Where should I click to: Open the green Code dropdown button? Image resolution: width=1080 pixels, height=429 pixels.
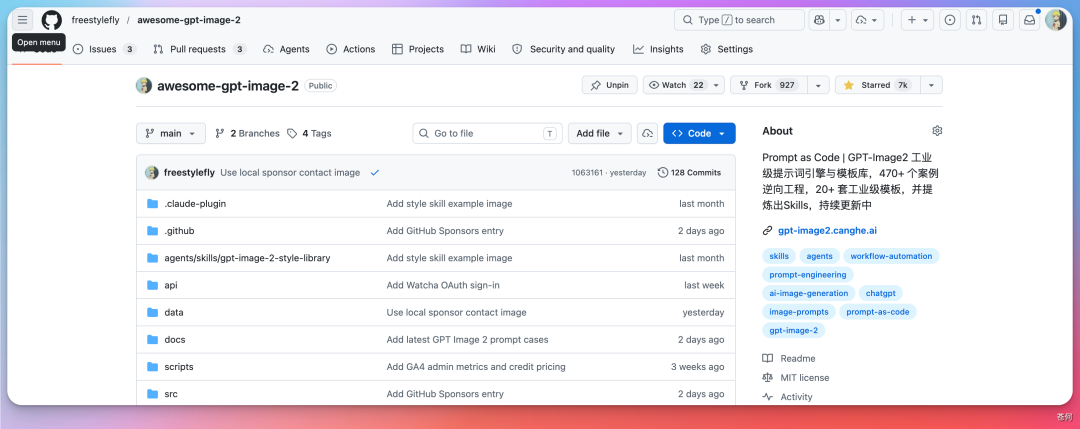click(x=699, y=134)
